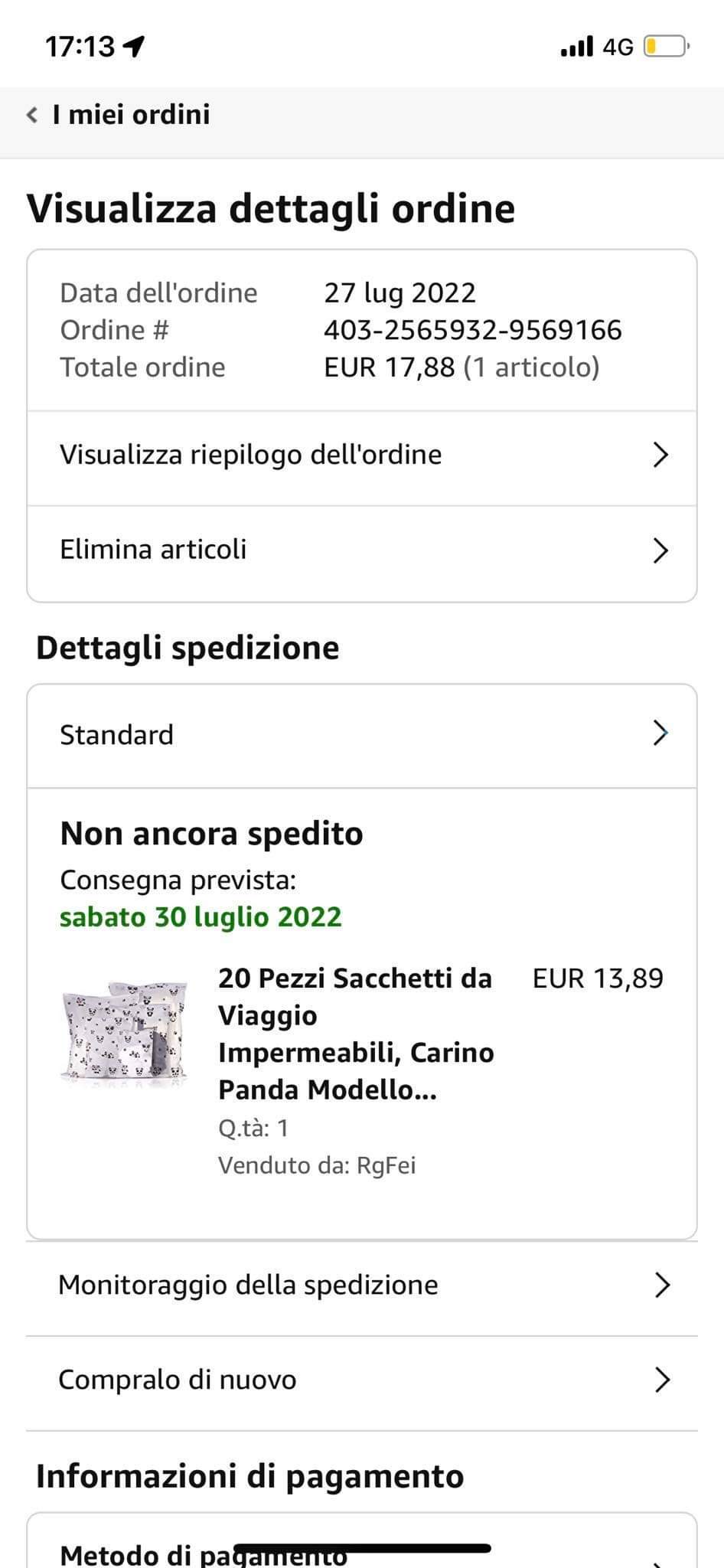Open Elimina articoli
The width and height of the screenshot is (724, 1568).
(x=153, y=550)
